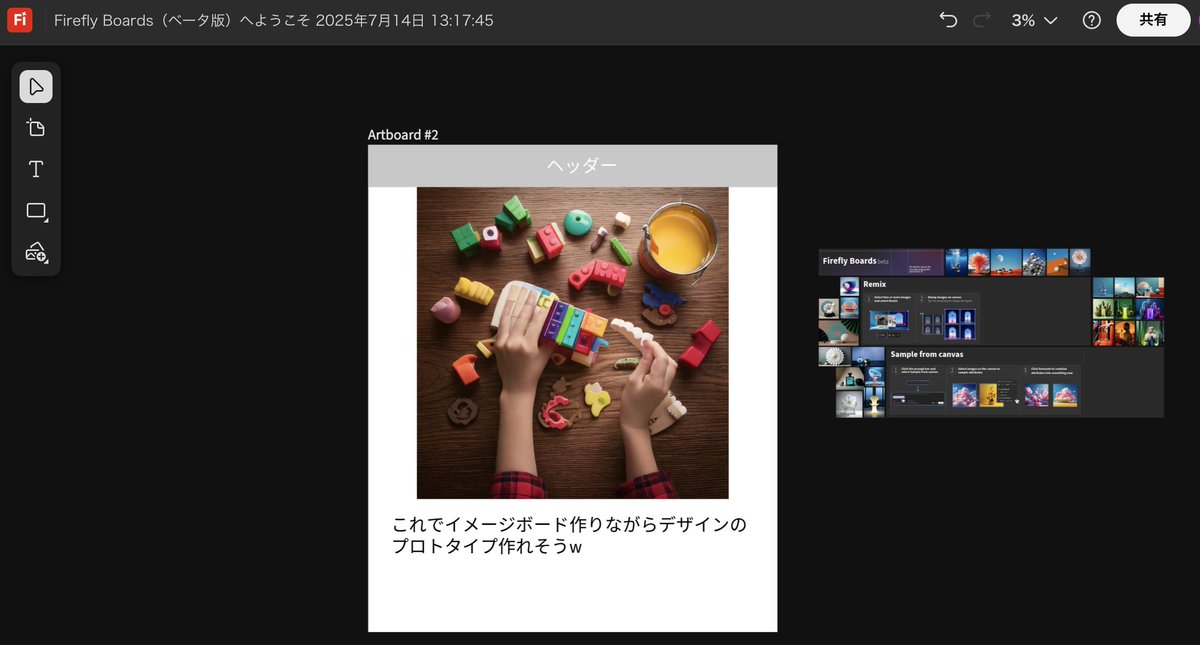Select the Sample from canvas panel
The height and width of the screenshot is (645, 1200).
(1025, 382)
